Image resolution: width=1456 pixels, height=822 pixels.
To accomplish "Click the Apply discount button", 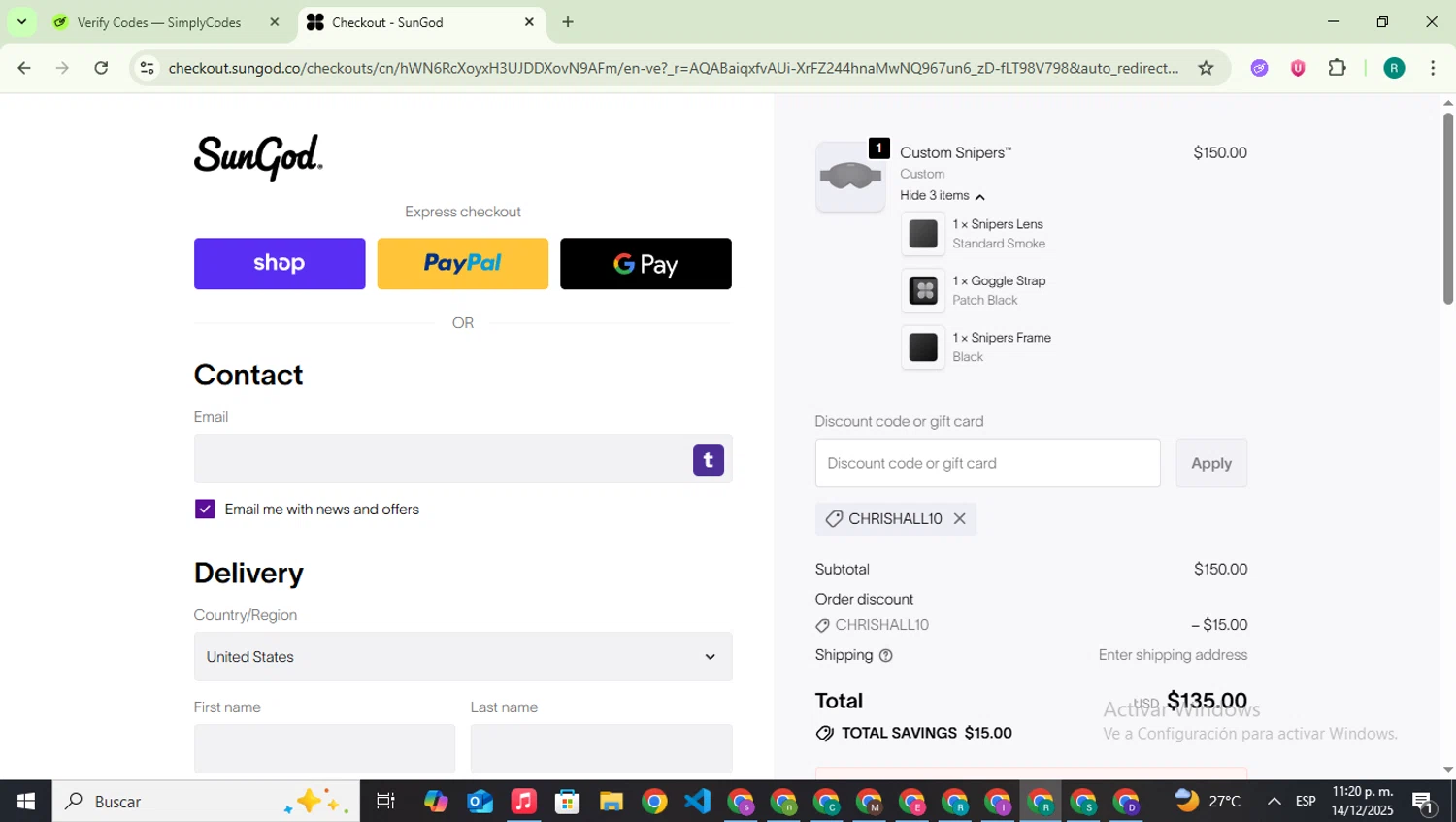I will click(1211, 463).
